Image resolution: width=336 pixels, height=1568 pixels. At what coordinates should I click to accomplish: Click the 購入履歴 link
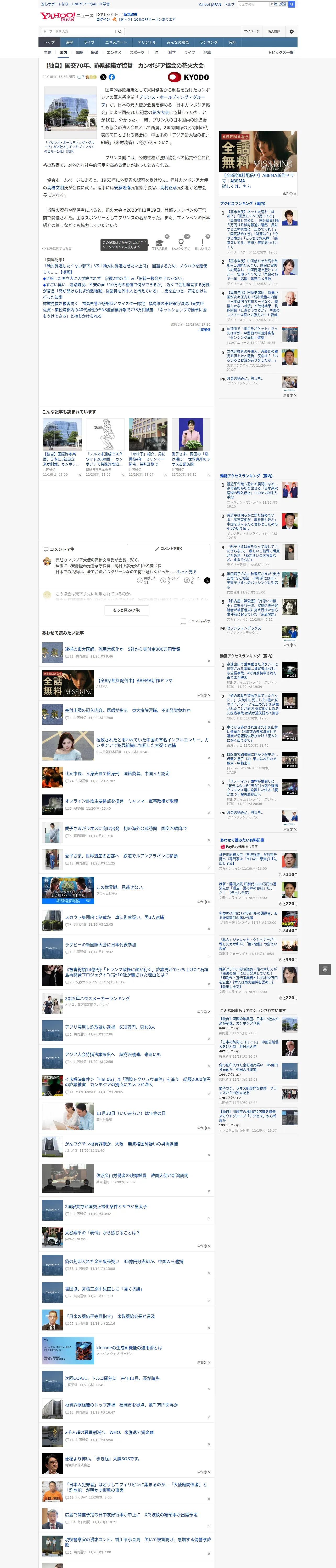click(x=274, y=31)
